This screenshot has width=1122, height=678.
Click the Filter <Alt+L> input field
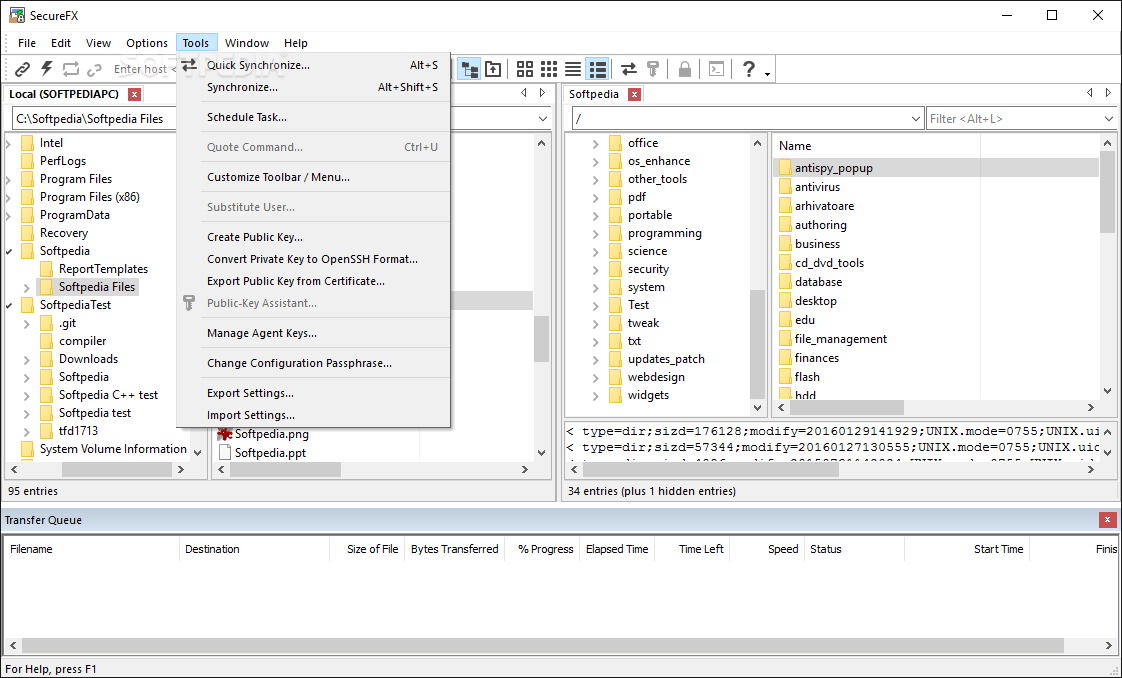[x=1013, y=119]
